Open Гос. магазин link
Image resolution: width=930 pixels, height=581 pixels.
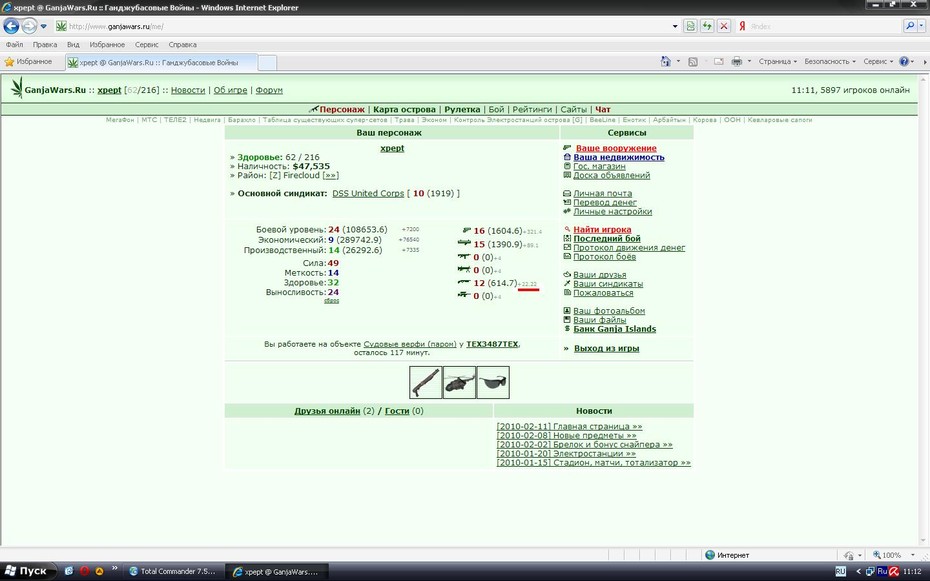pyautogui.click(x=599, y=166)
